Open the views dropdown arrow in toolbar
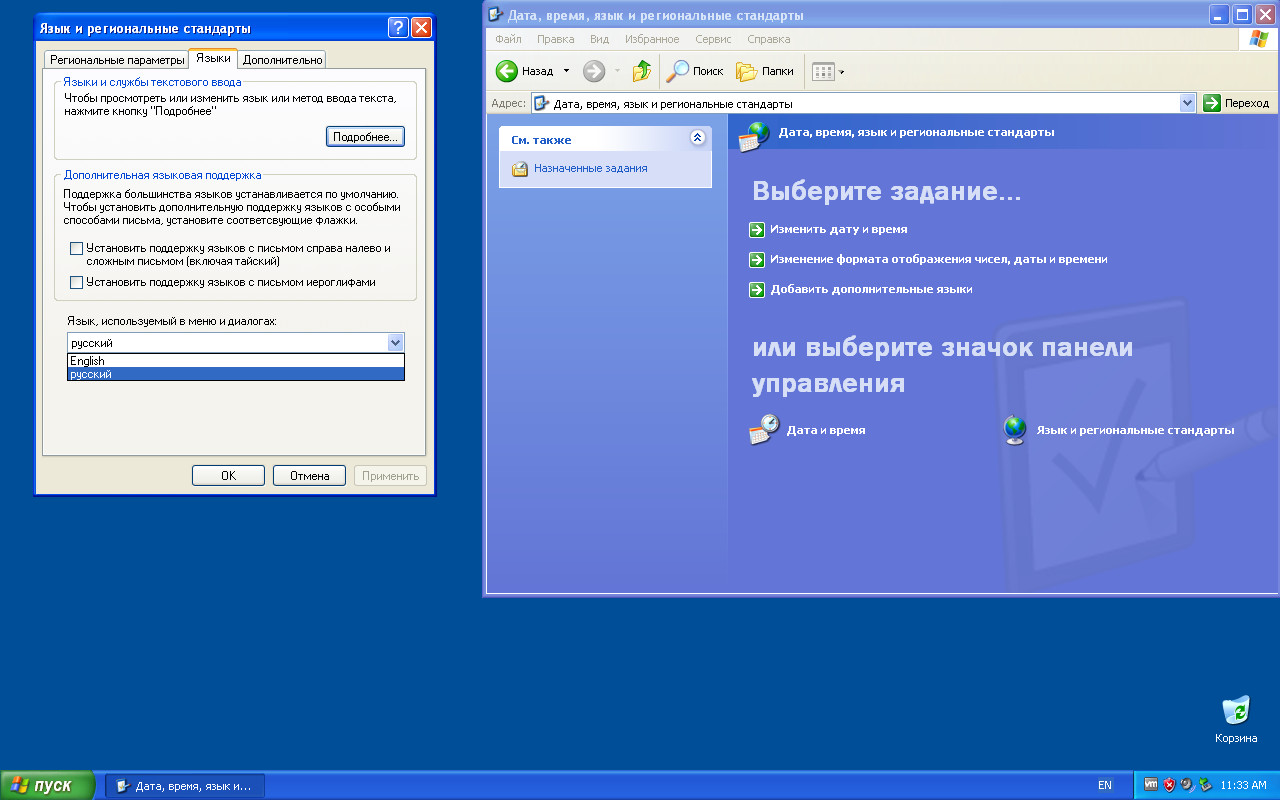 (842, 72)
